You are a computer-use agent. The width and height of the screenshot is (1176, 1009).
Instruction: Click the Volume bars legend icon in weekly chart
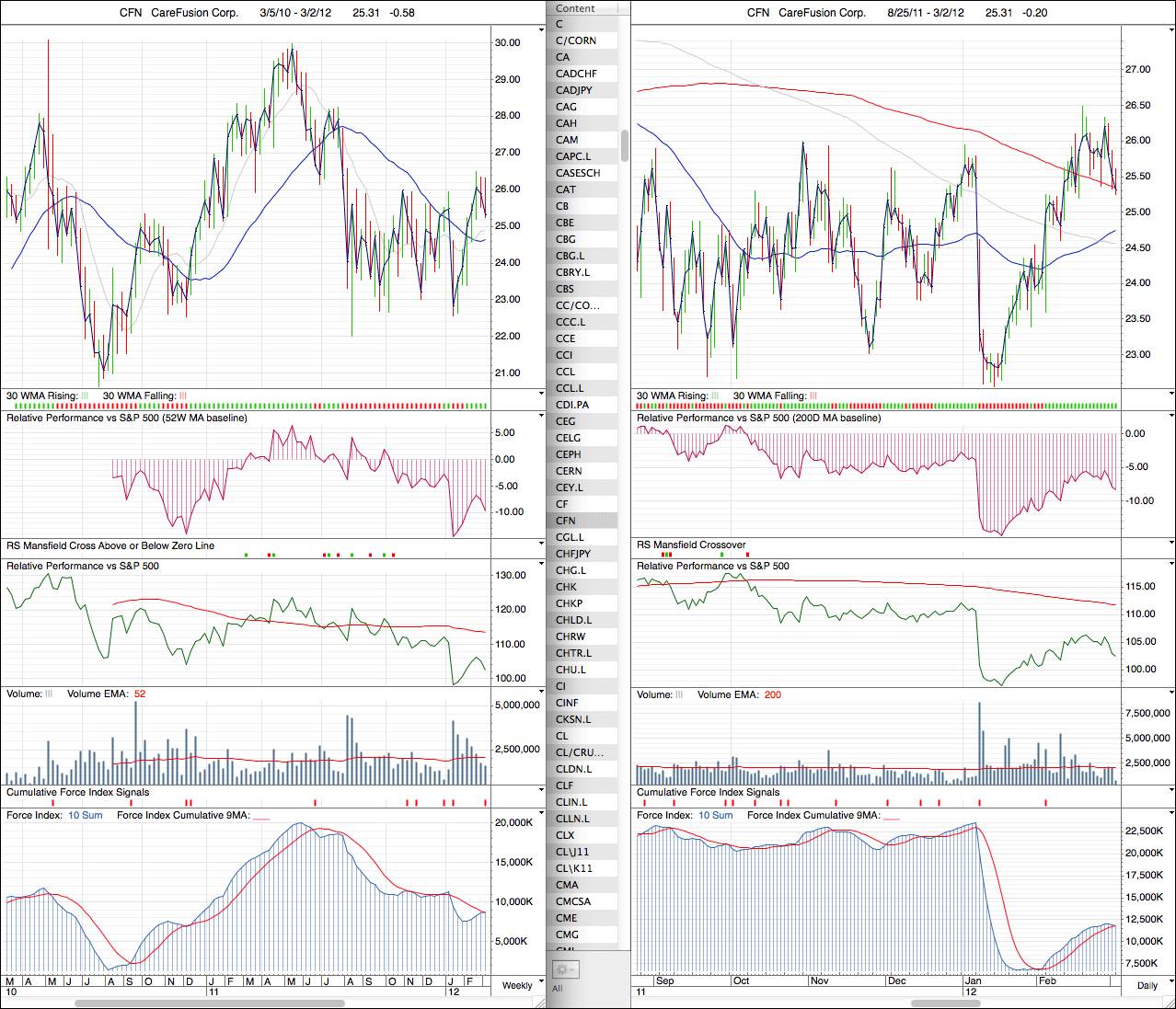click(49, 694)
